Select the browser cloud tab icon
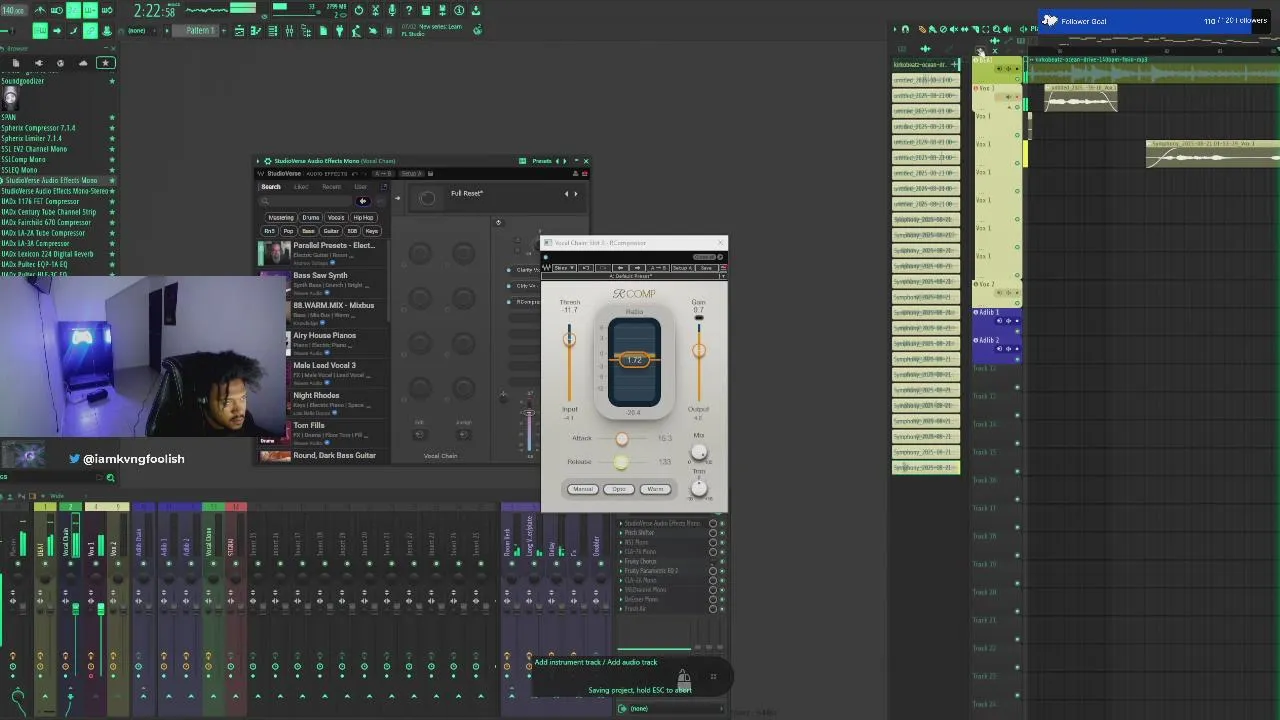 pos(83,62)
